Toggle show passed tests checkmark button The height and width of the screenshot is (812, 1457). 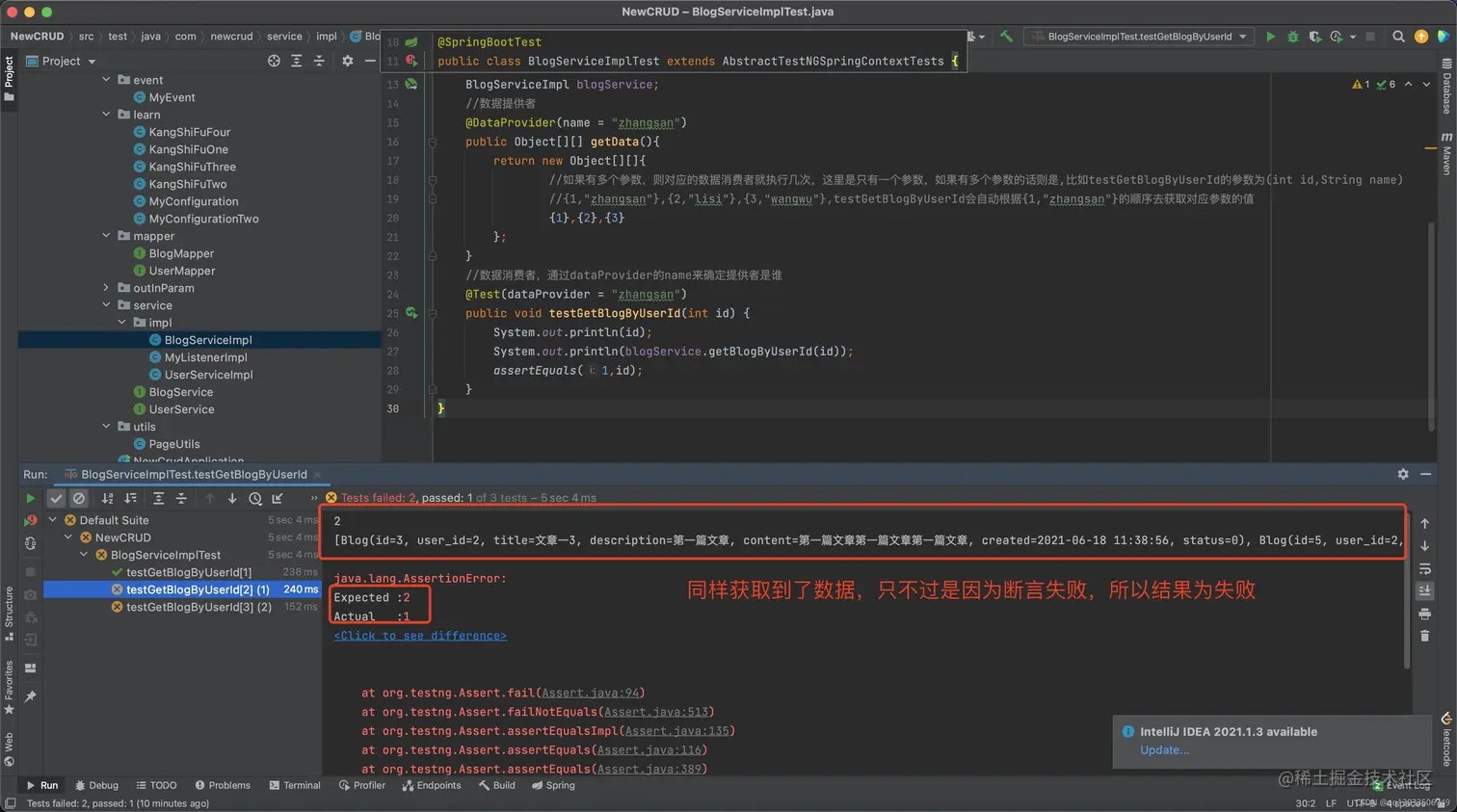[56, 498]
